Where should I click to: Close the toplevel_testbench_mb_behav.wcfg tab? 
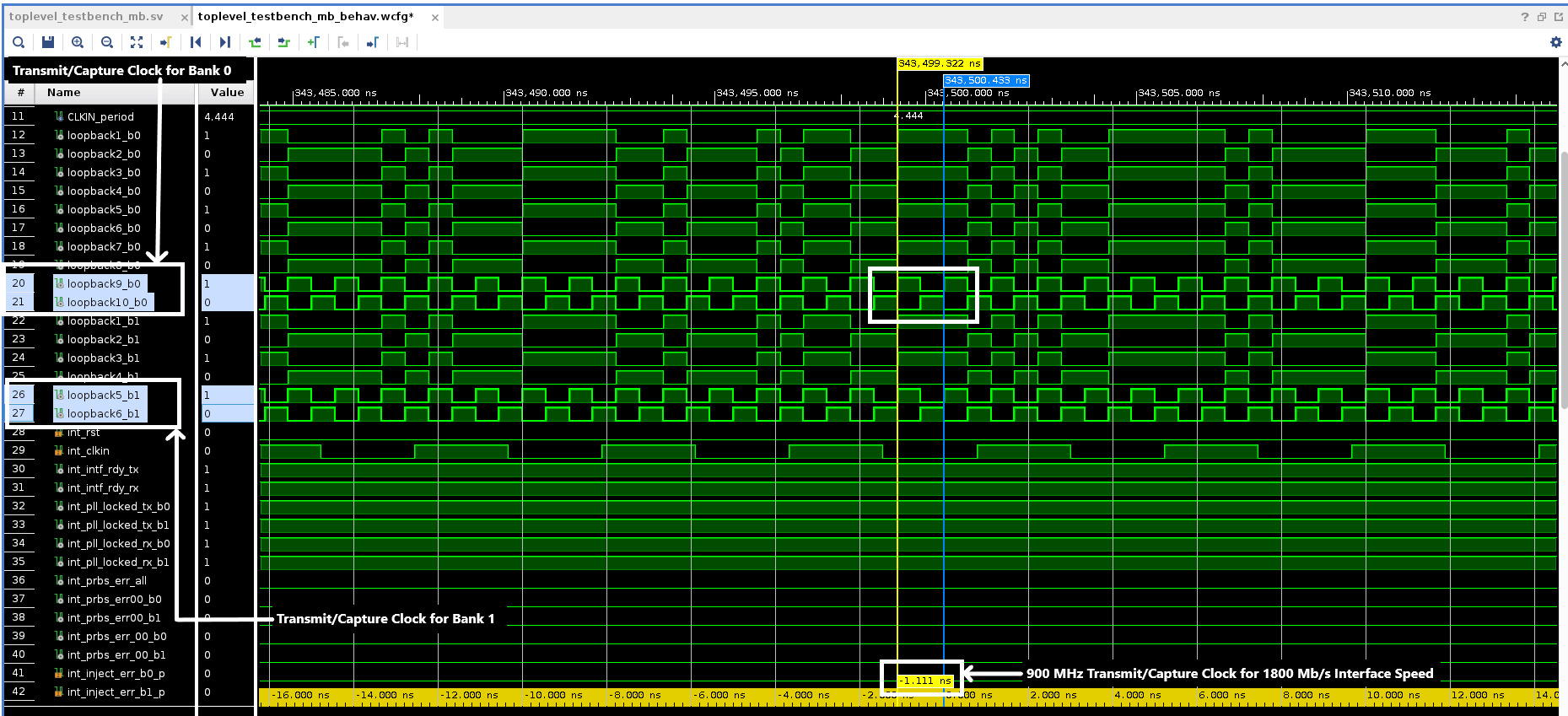pyautogui.click(x=435, y=18)
